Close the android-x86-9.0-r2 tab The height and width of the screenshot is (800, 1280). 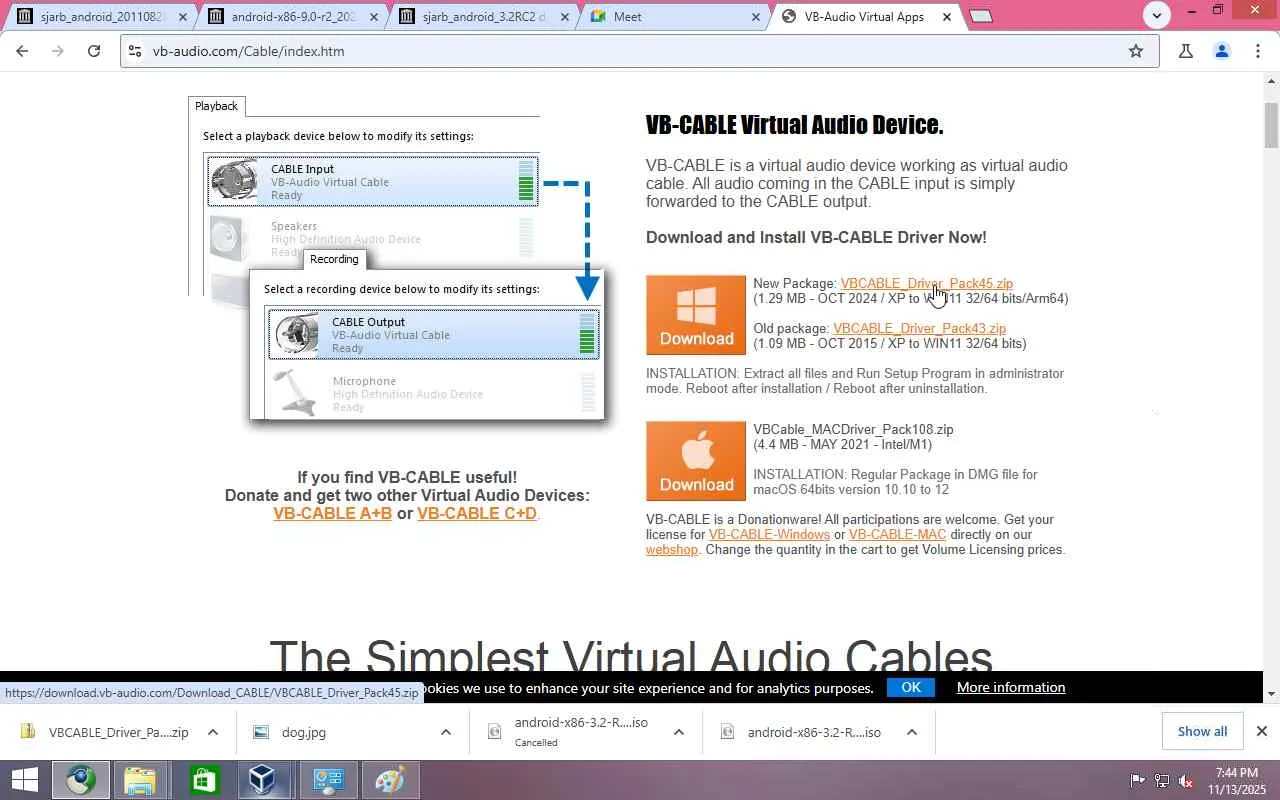point(374,17)
